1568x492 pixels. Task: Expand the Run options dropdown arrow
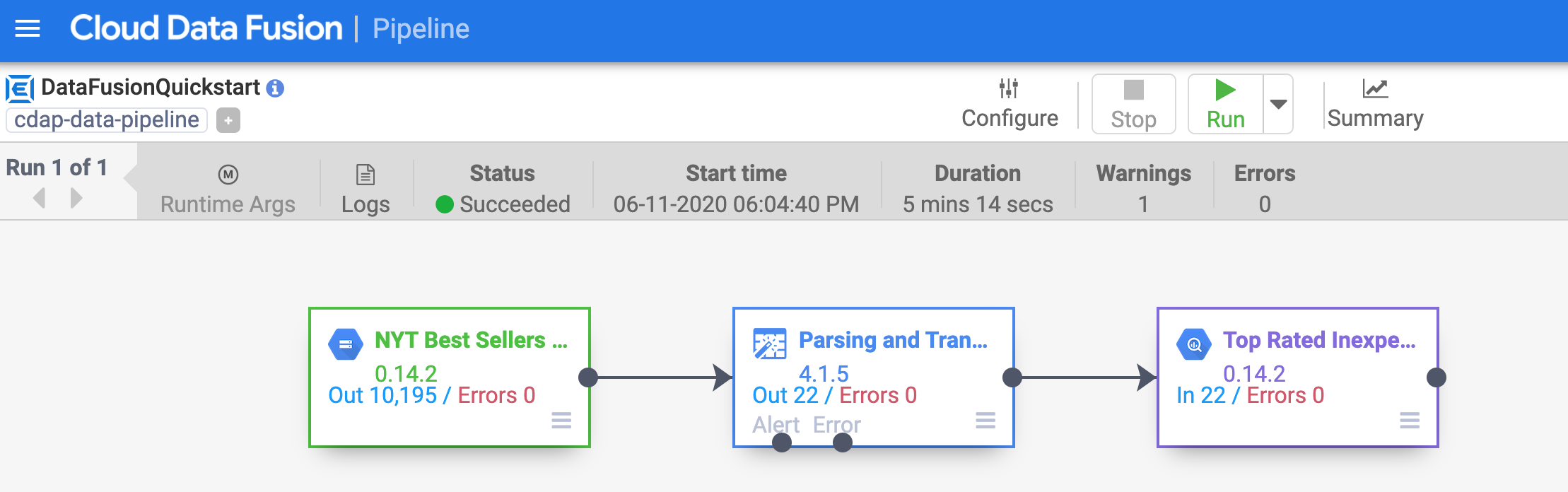1278,104
